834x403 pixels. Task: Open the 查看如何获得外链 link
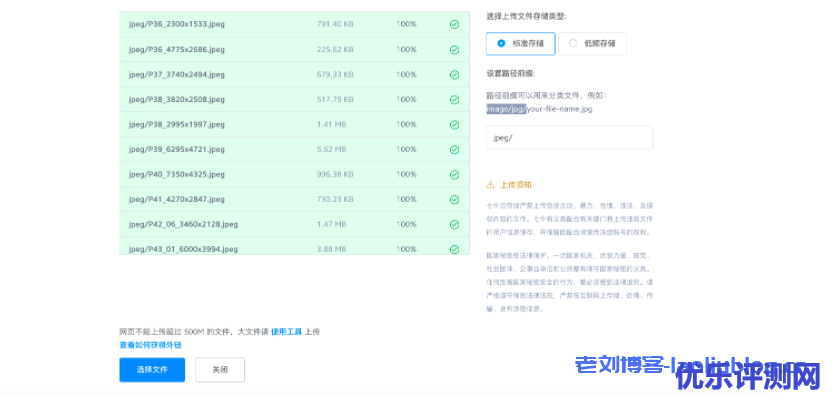150,344
